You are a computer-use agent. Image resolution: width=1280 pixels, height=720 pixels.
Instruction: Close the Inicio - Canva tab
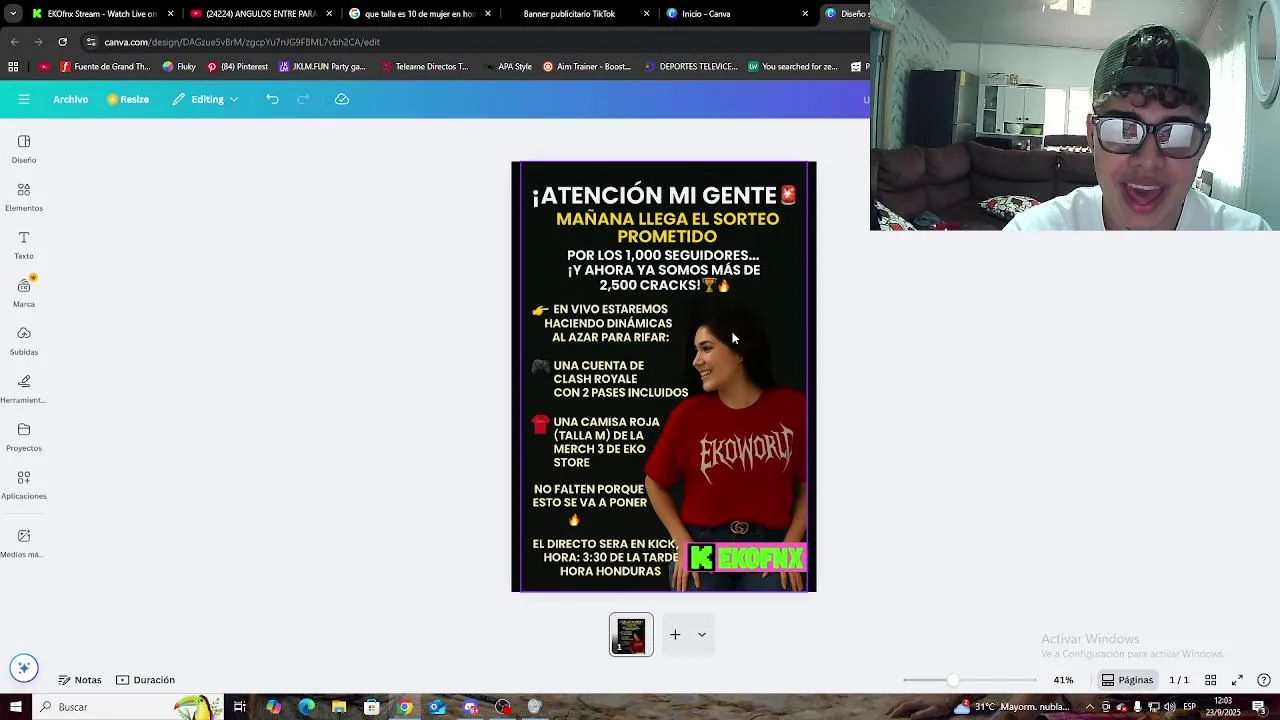805,14
